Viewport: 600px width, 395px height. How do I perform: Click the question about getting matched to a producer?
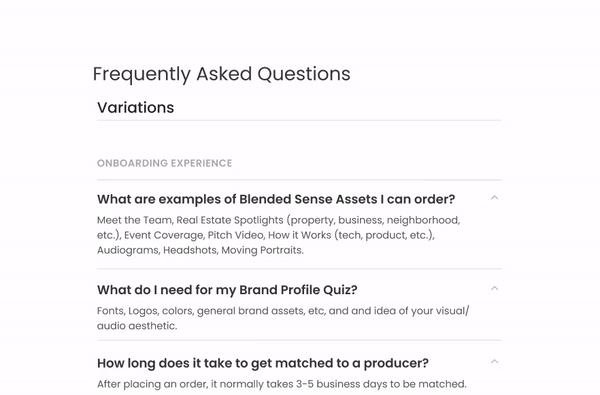click(262, 363)
